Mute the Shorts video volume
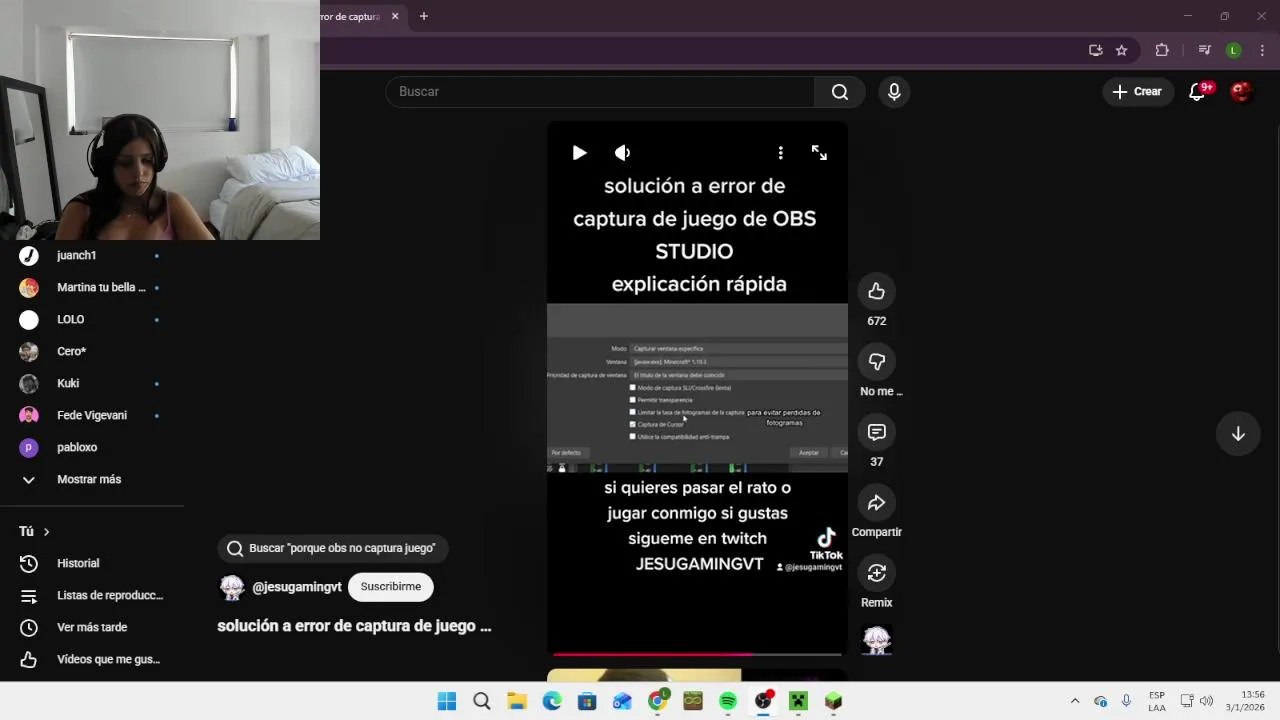The width and height of the screenshot is (1280, 720). [622, 153]
